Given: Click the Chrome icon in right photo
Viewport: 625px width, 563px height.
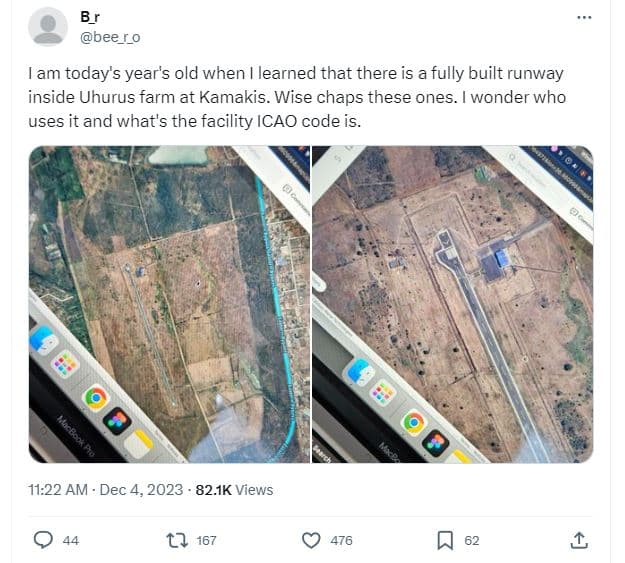Looking at the screenshot, I should pos(413,423).
